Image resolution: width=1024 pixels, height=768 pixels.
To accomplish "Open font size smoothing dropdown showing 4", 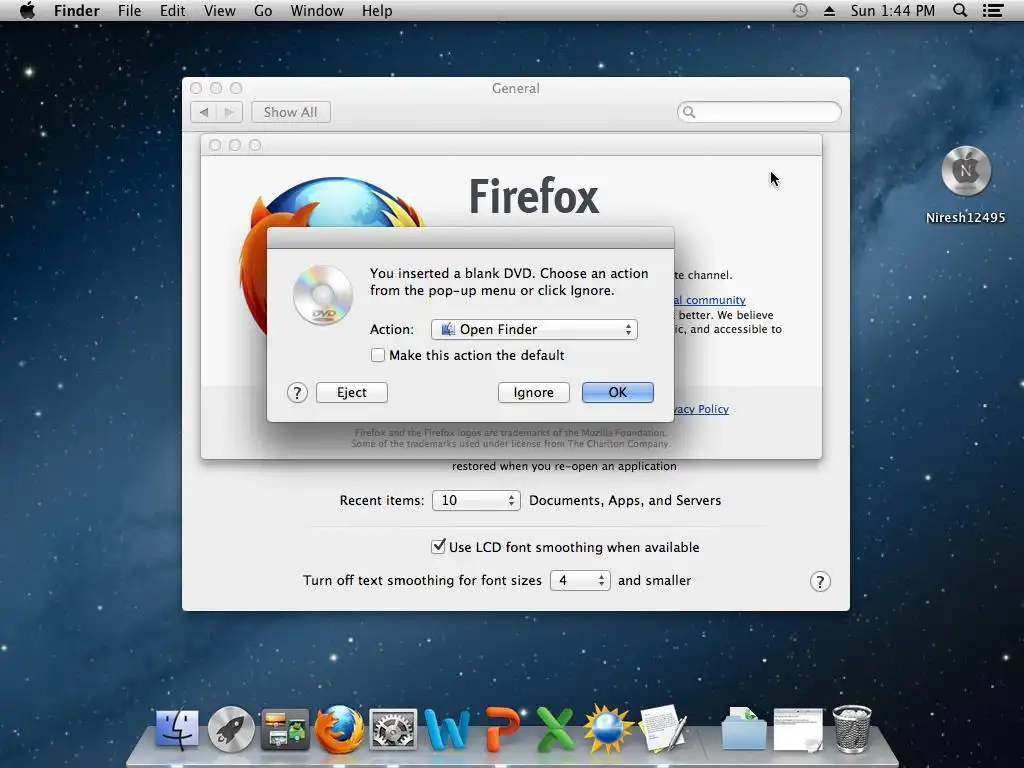I will tap(580, 580).
